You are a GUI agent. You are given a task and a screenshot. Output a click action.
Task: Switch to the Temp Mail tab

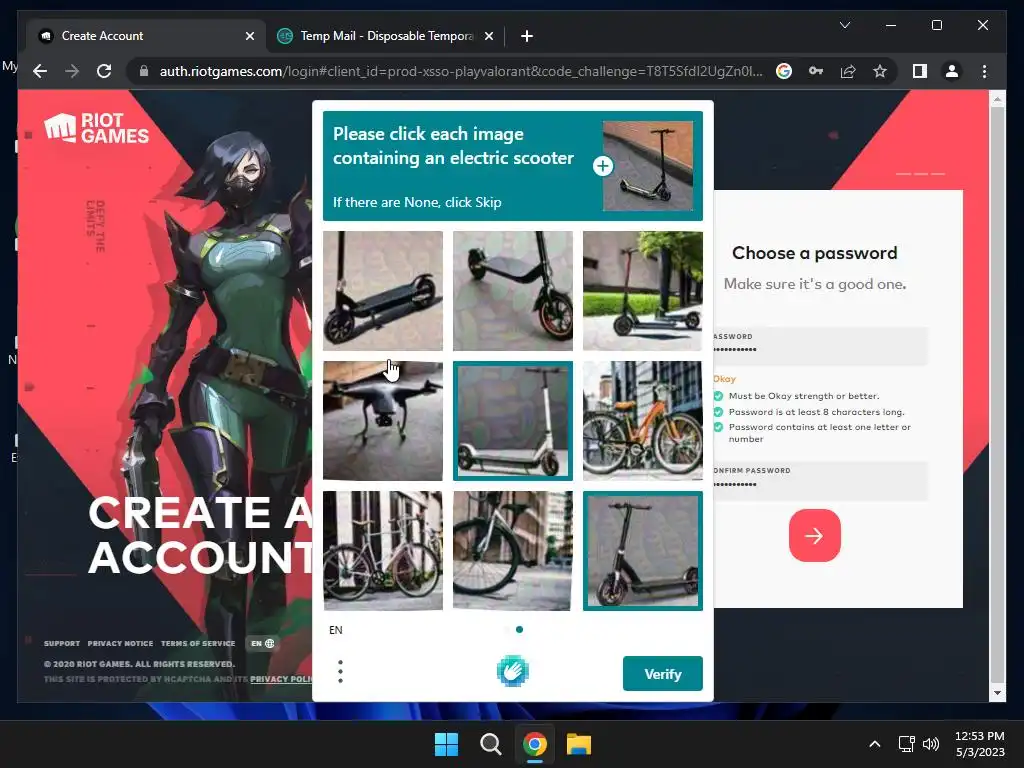pos(385,36)
